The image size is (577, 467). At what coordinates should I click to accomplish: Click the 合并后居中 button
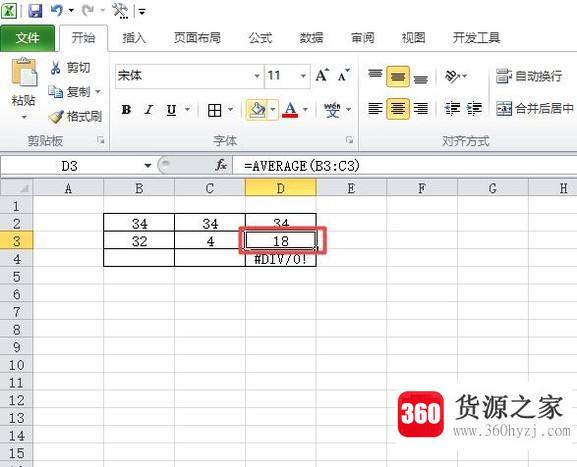535,108
